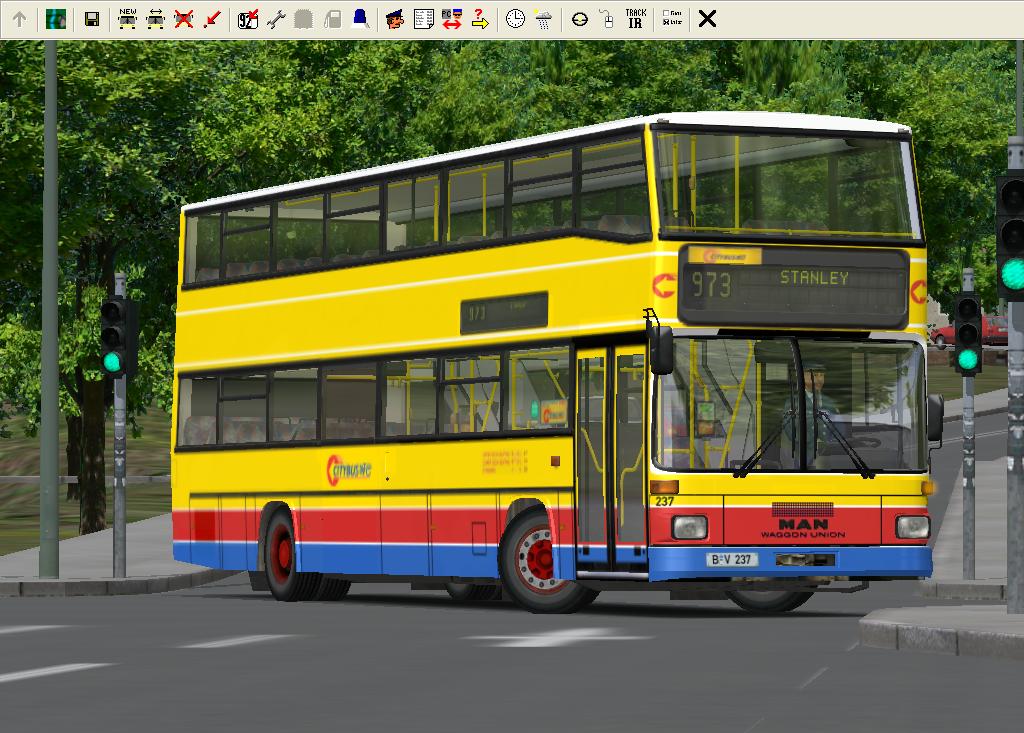This screenshot has width=1024, height=733.
Task: Toggle TrackIR head tracking
Action: point(635,19)
